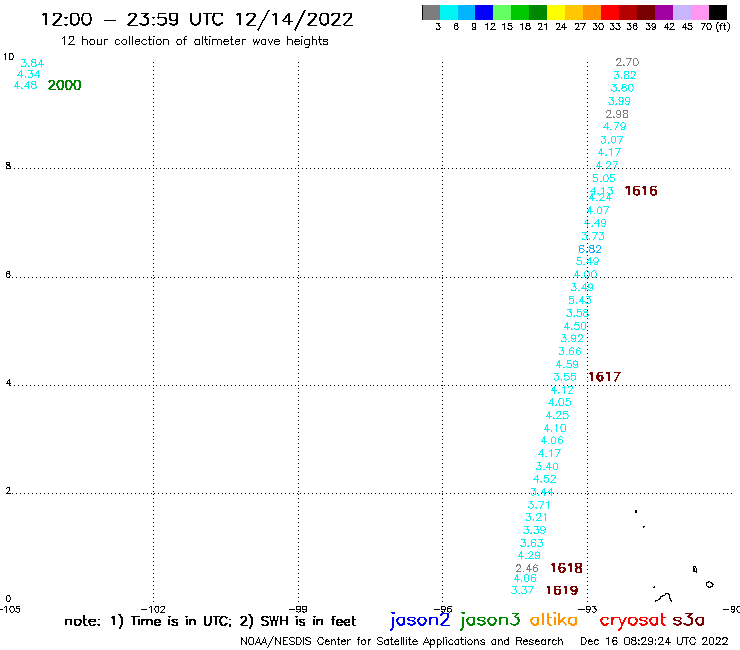Click the '1619' pass time label

[562, 590]
